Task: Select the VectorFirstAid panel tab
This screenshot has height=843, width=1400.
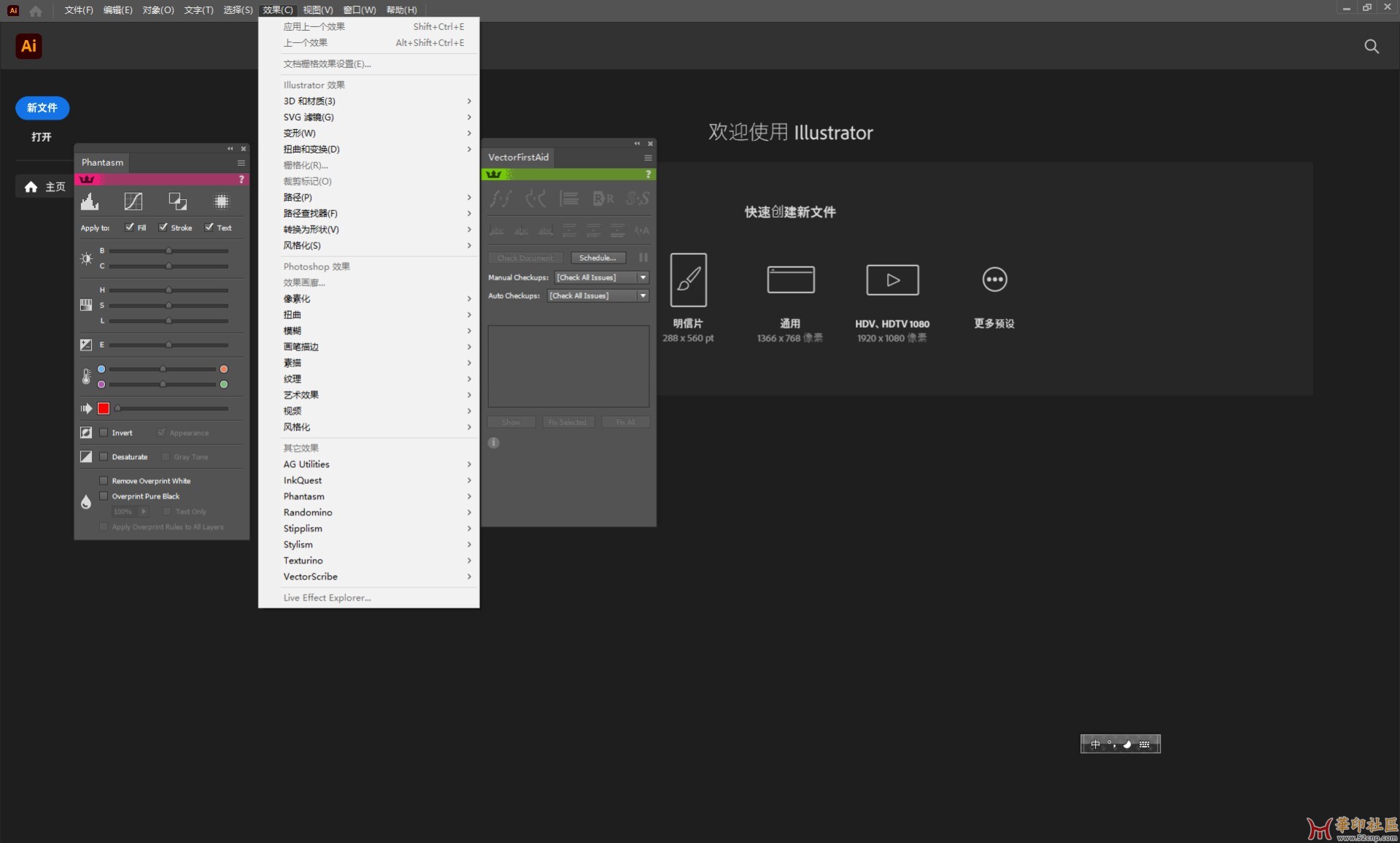Action: click(518, 158)
